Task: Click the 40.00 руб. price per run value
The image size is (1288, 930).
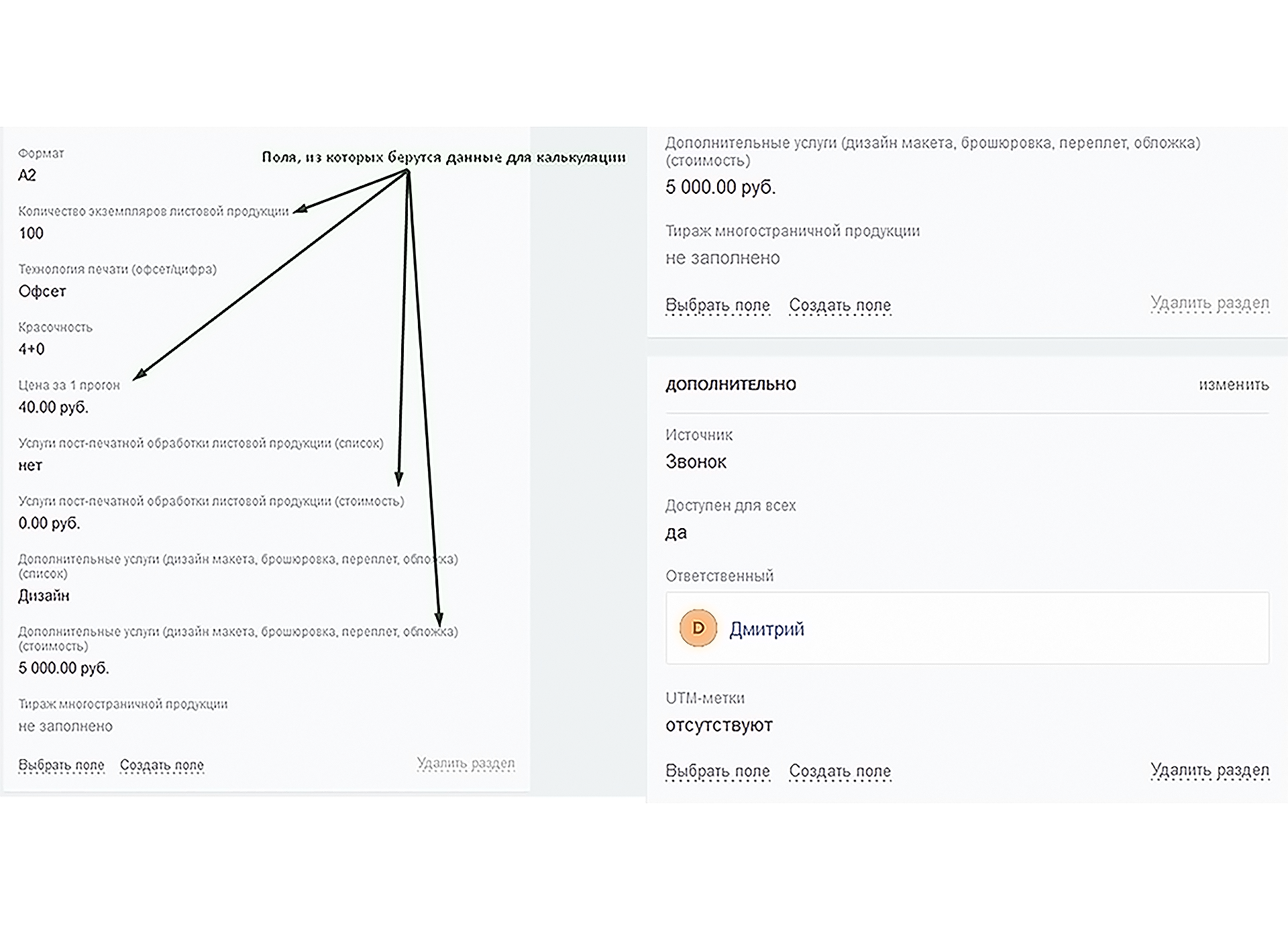Action: 53,407
